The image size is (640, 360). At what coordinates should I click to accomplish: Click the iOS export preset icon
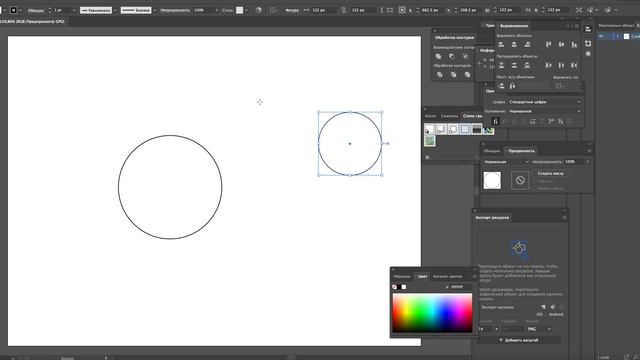[543, 307]
